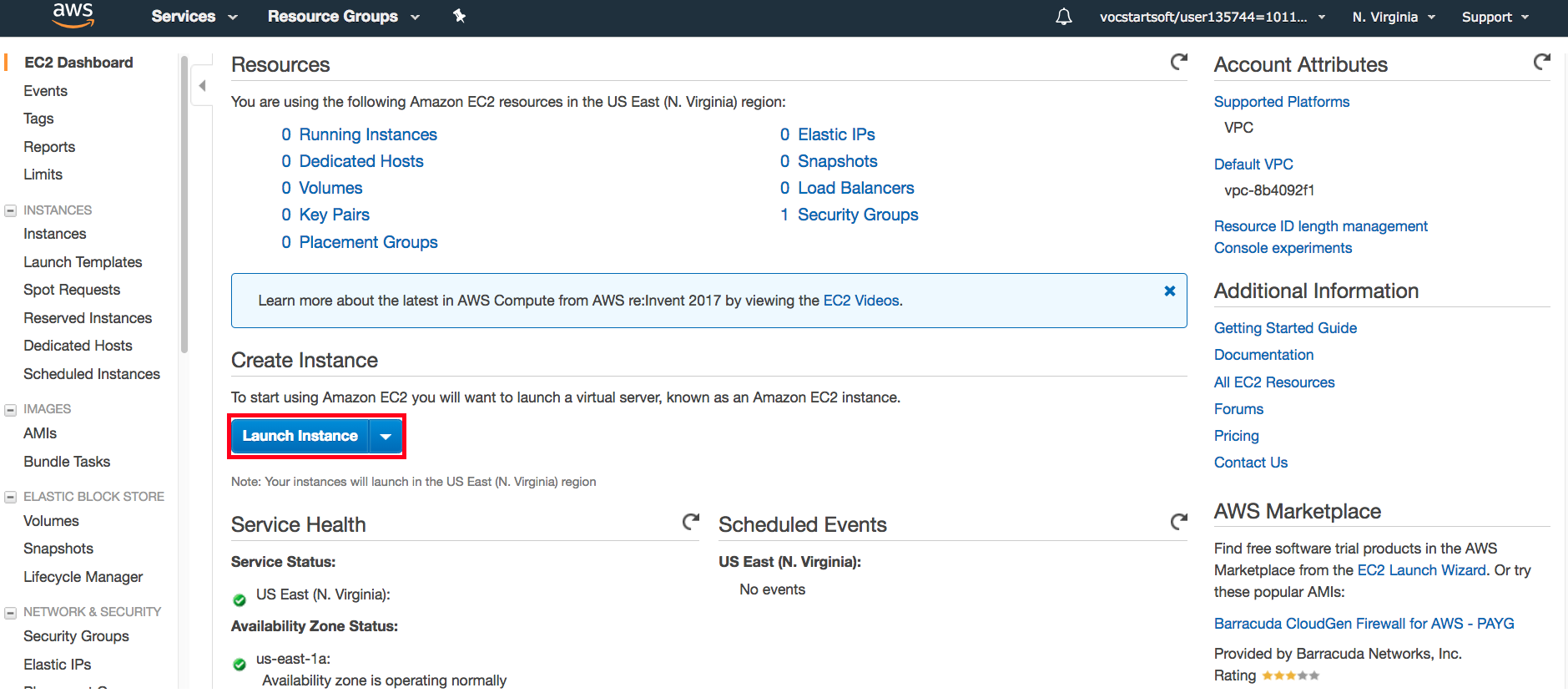Open the Launch Instance dropdown arrow
1568x693 pixels.
pyautogui.click(x=386, y=436)
